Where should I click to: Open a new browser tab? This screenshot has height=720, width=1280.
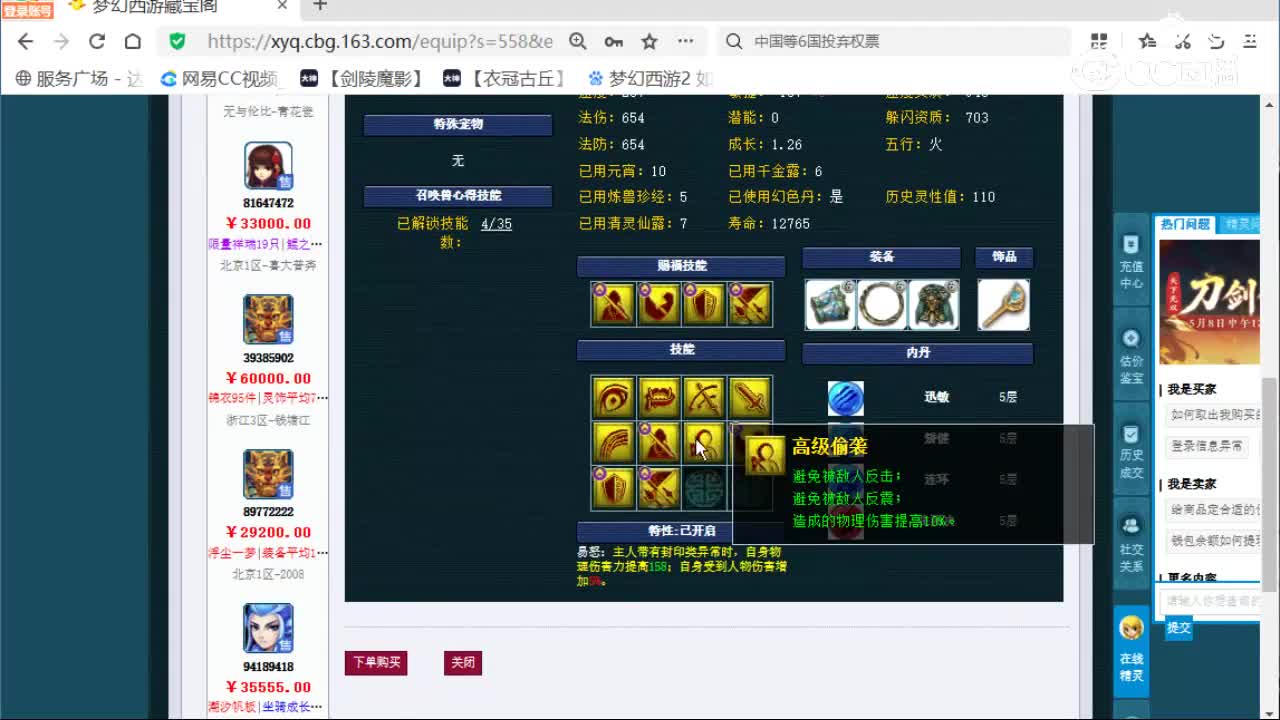(x=320, y=6)
